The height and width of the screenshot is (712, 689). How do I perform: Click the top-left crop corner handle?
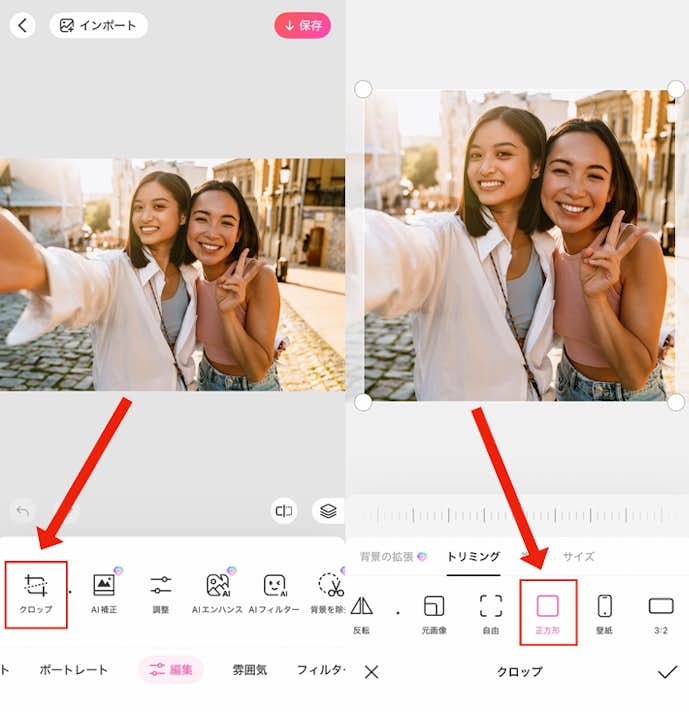pos(363,89)
